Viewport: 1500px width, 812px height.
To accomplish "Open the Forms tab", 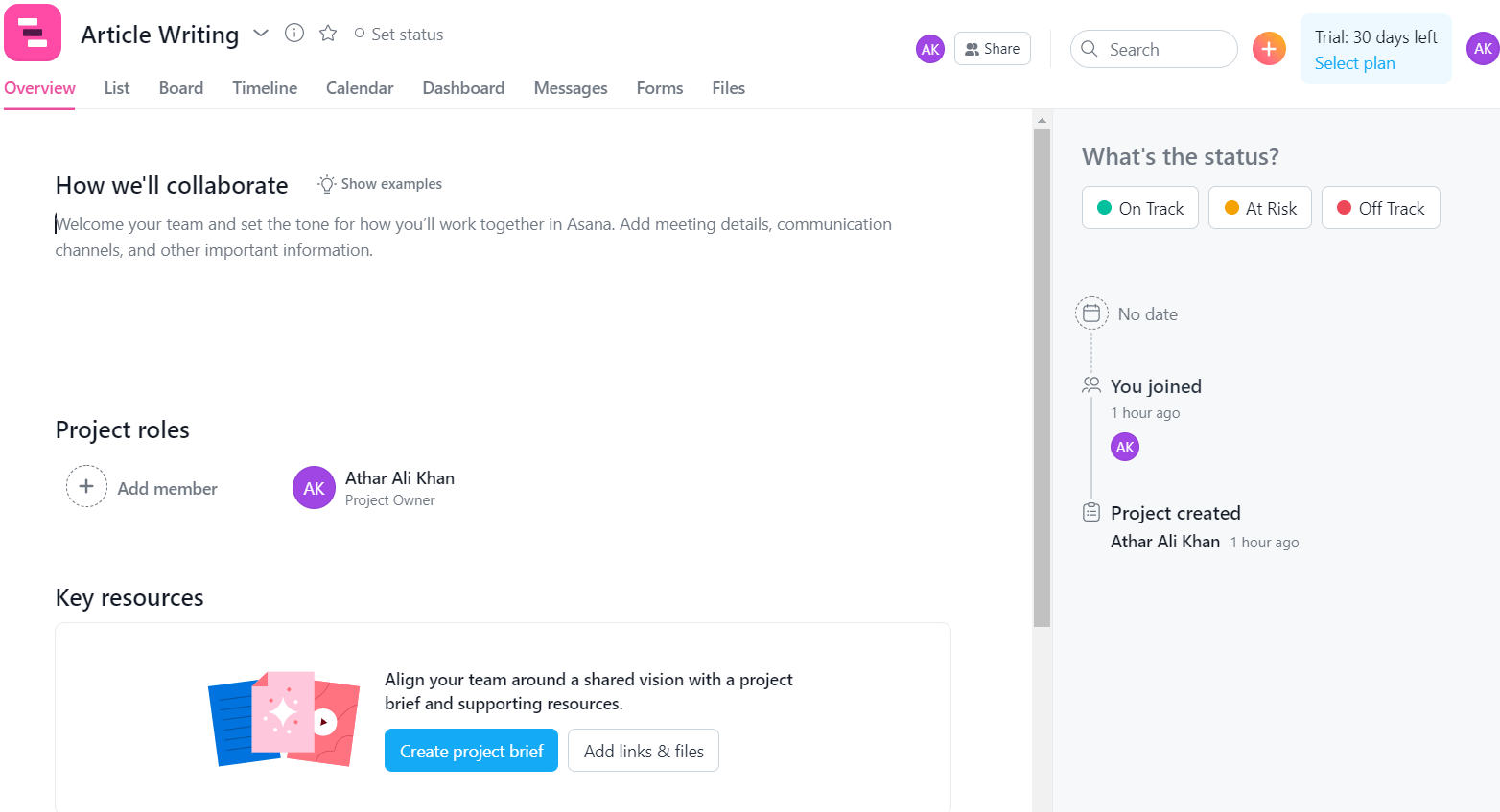I will pos(660,88).
